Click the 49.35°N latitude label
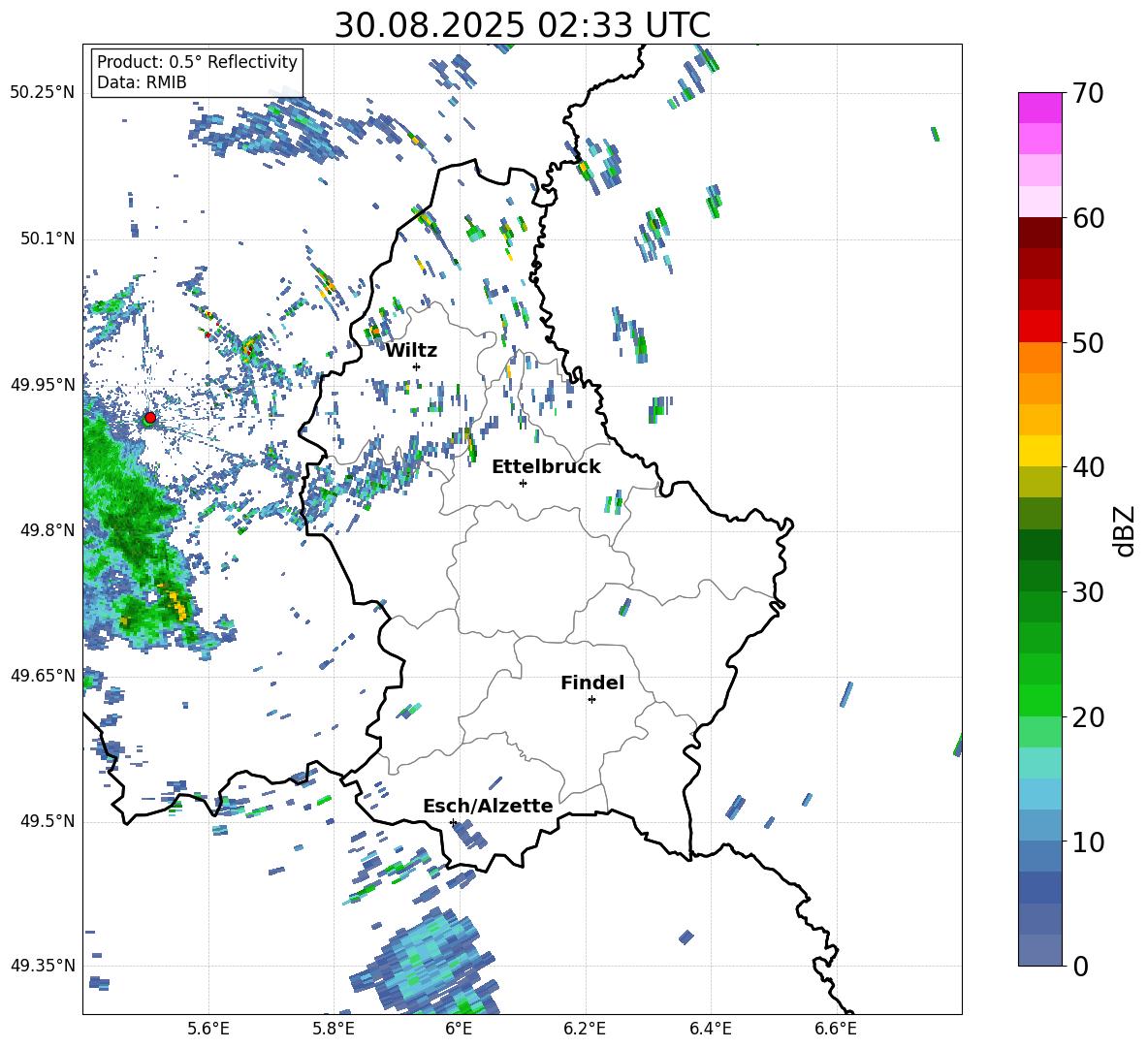The height and width of the screenshot is (1048, 1148). coord(43,966)
